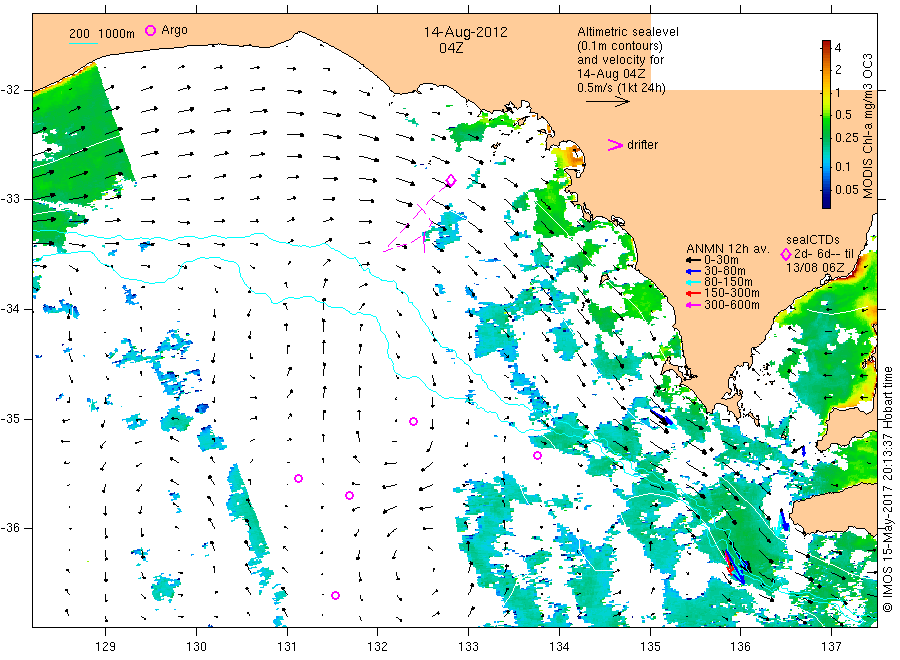Click the dashed magenta seal track
Viewport: 900px width, 660px height.
point(417,221)
